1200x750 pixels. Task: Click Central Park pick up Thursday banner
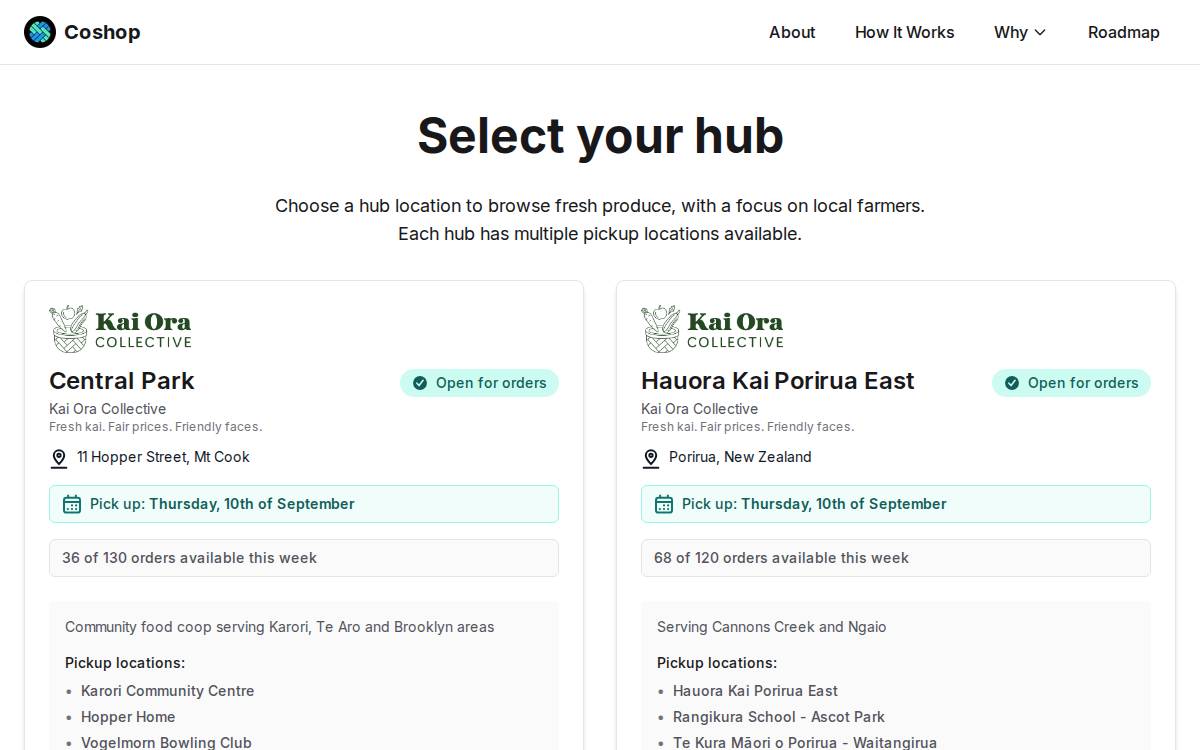pyautogui.click(x=304, y=504)
